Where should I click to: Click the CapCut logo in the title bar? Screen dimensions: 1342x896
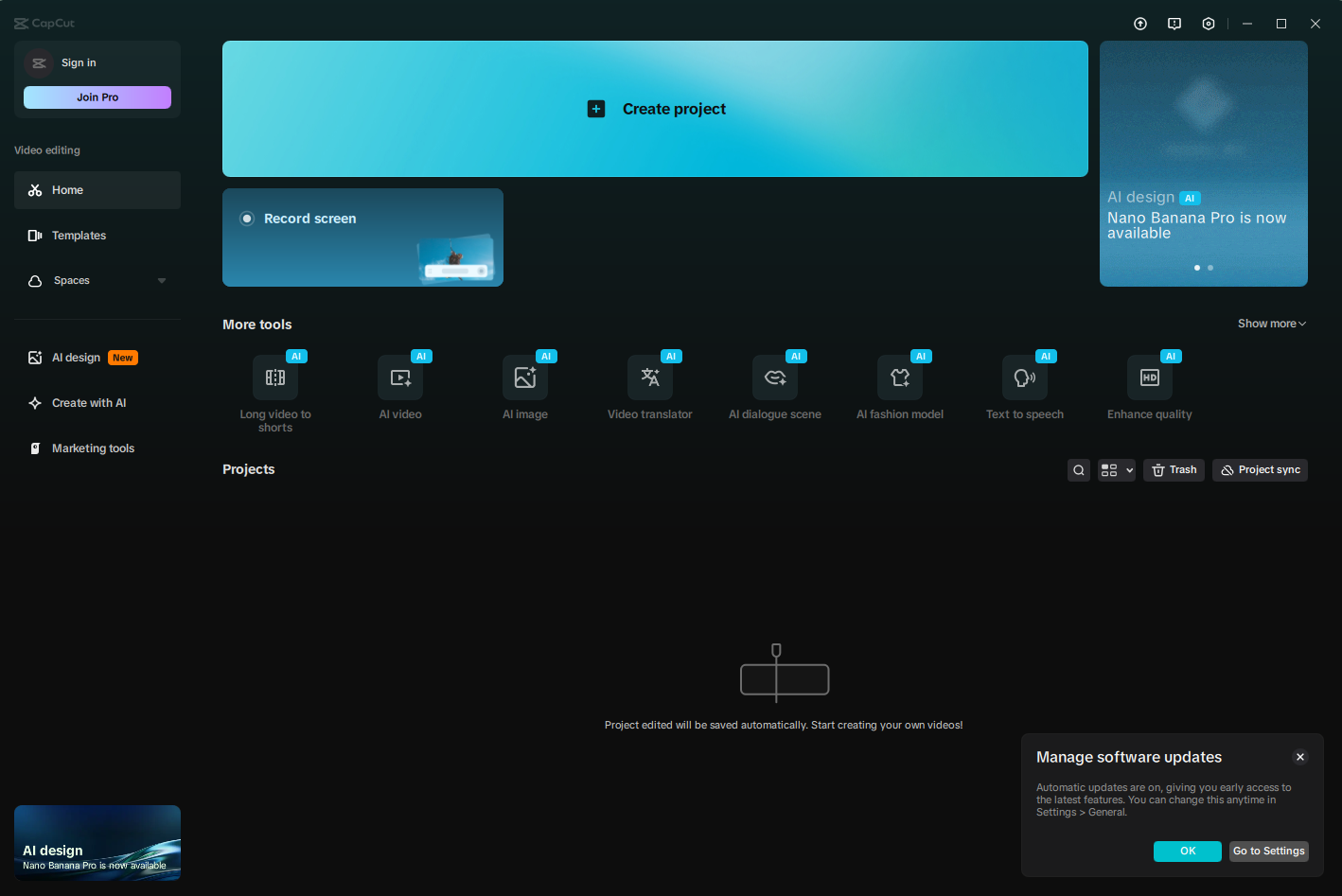coord(44,24)
